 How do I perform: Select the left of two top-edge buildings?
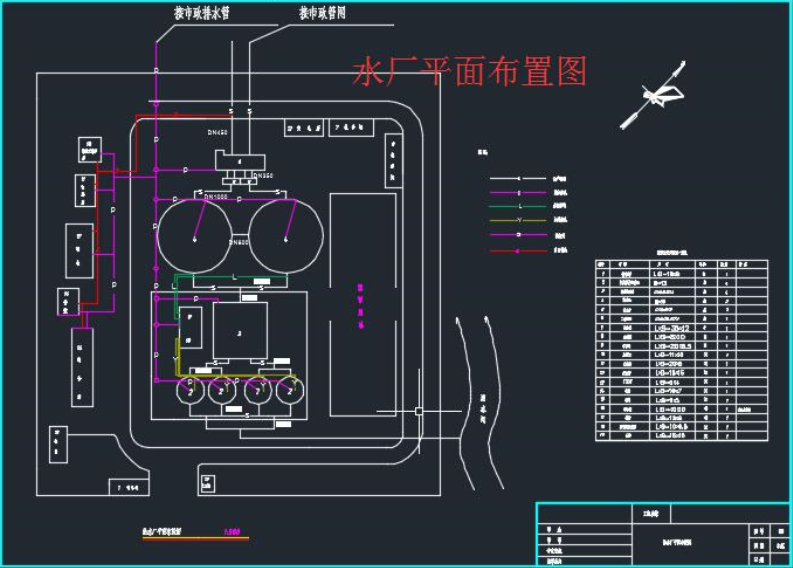point(303,128)
